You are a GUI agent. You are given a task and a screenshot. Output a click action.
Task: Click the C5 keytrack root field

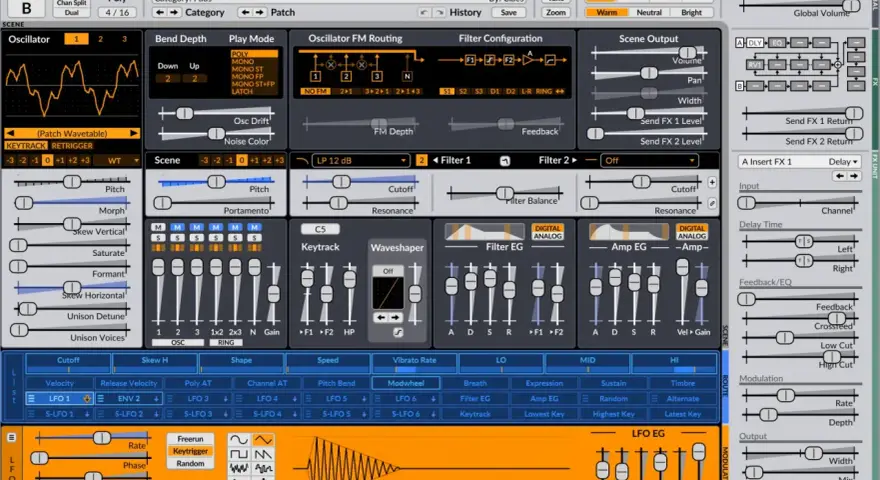[x=320, y=229]
